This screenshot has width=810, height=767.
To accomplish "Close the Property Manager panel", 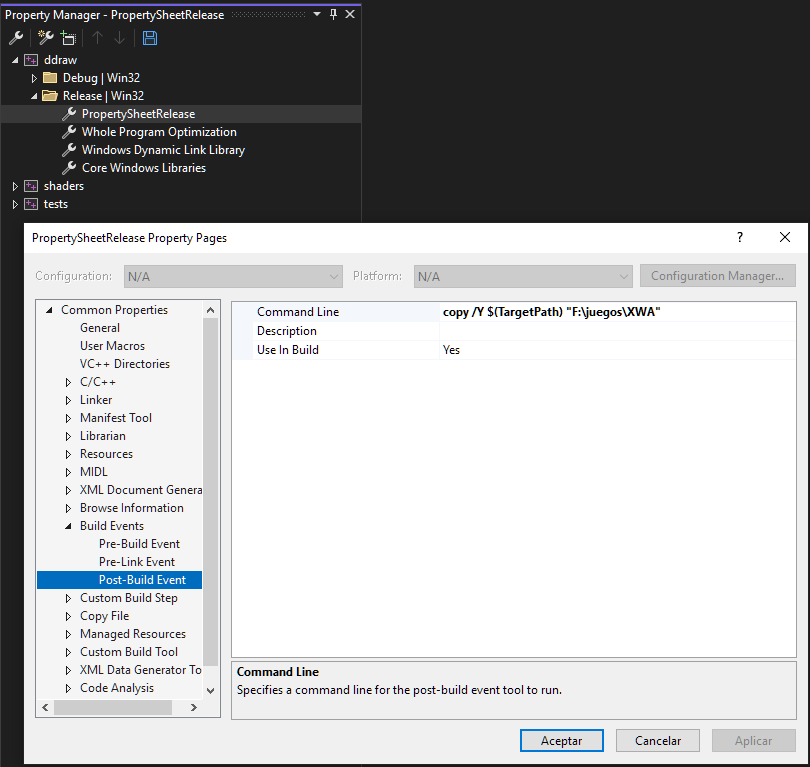I will click(350, 14).
